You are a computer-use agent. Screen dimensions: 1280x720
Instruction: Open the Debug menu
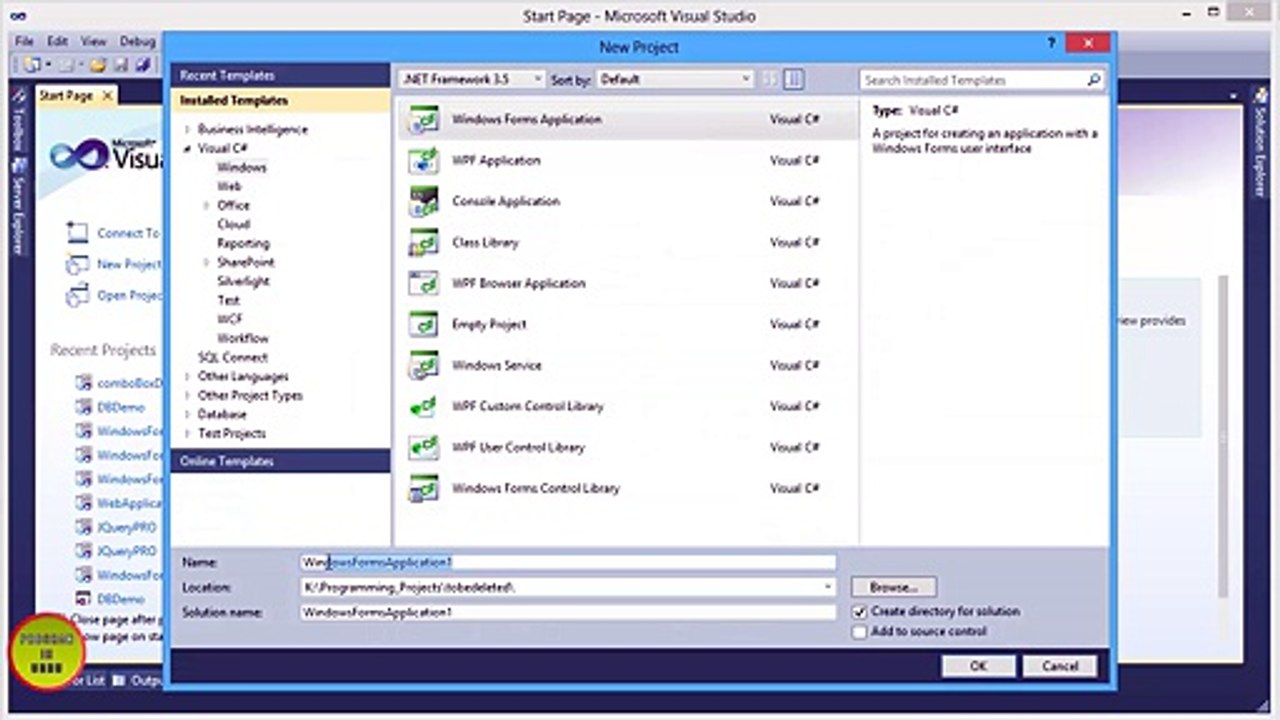[x=137, y=41]
